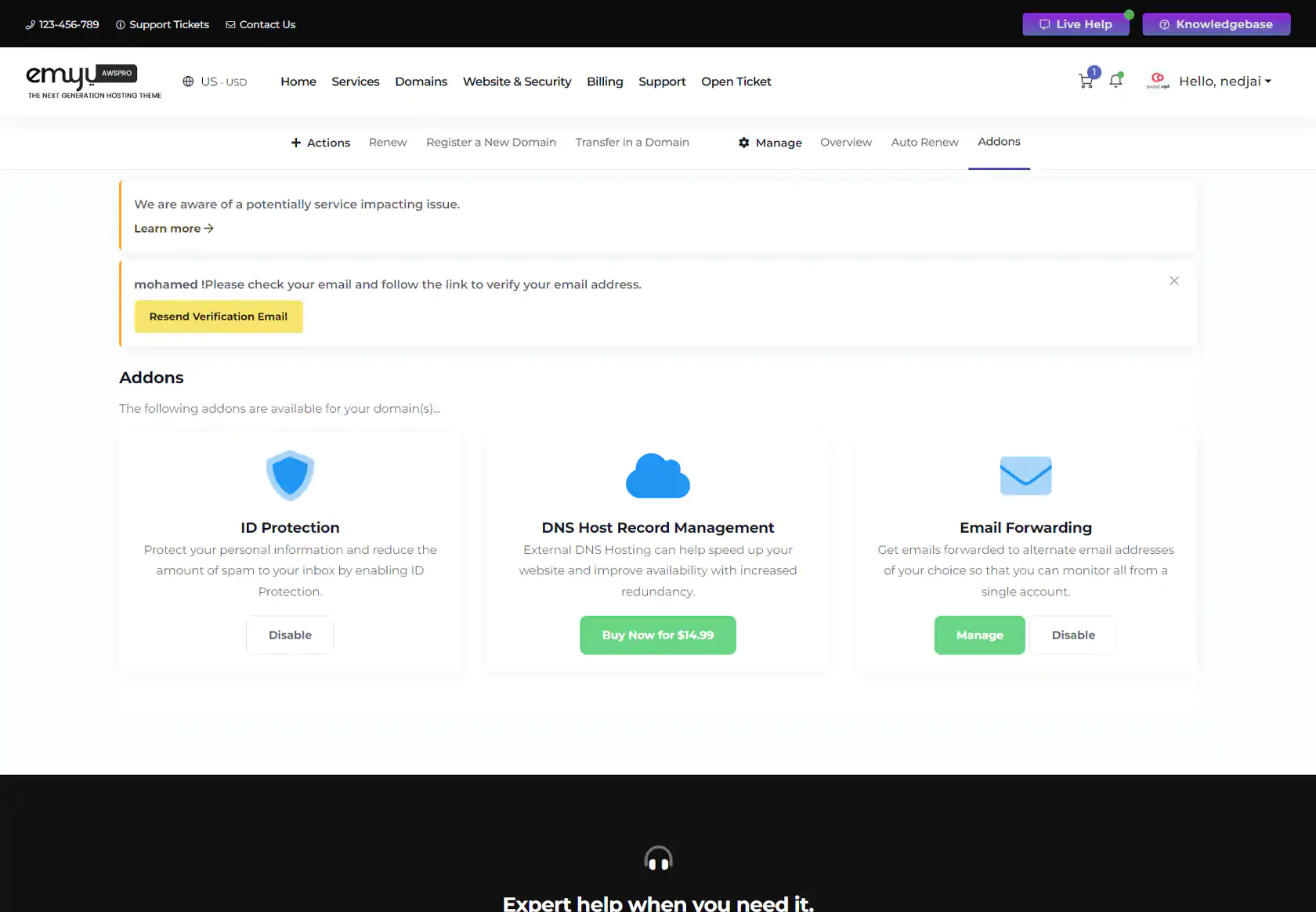This screenshot has height=912, width=1316.
Task: Click the globe currency icon
Action: (188, 81)
